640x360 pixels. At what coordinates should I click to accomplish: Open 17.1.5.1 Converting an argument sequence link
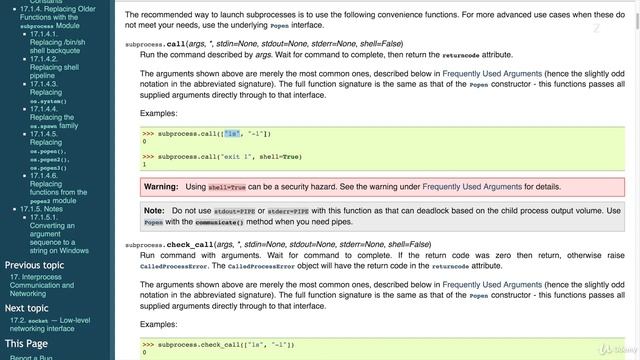point(59,234)
